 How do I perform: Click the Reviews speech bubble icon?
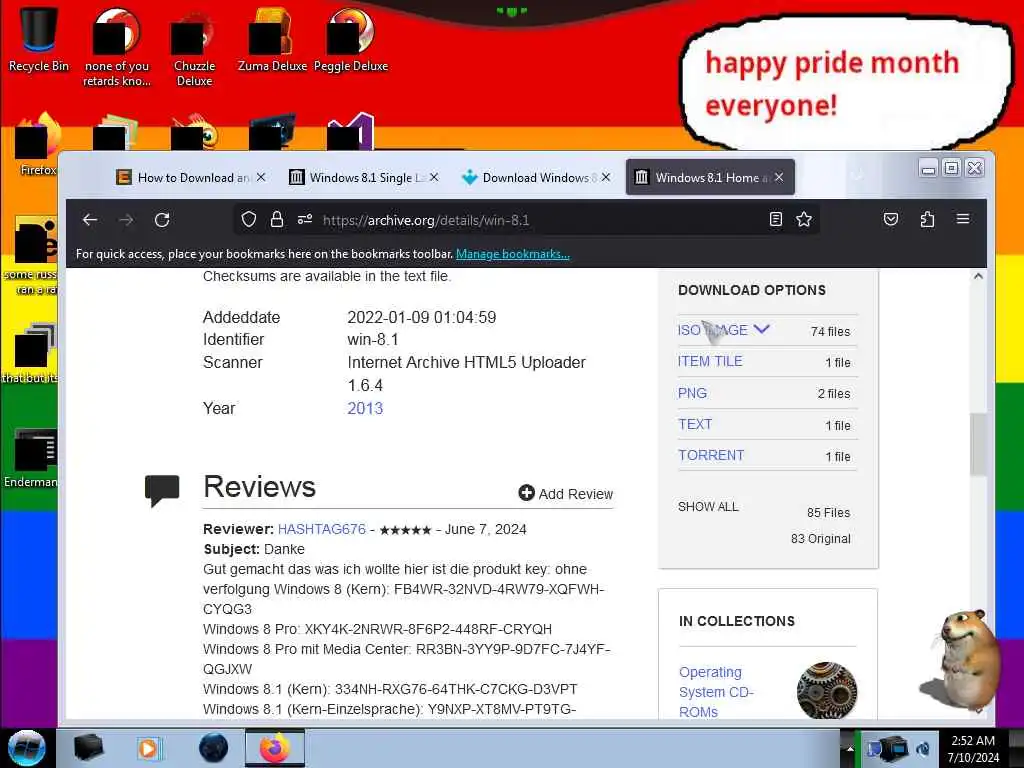[x=162, y=490]
